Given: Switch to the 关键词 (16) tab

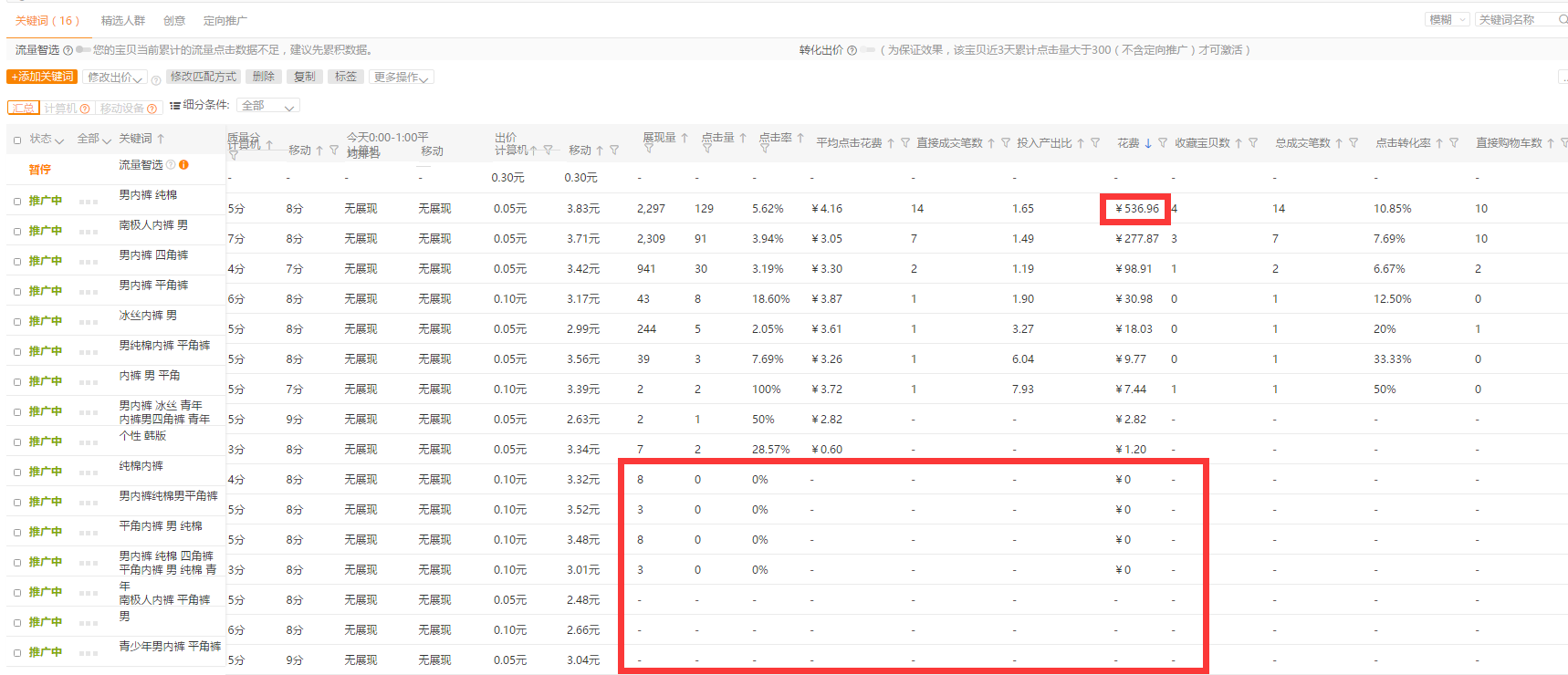Looking at the screenshot, I should pos(47,20).
